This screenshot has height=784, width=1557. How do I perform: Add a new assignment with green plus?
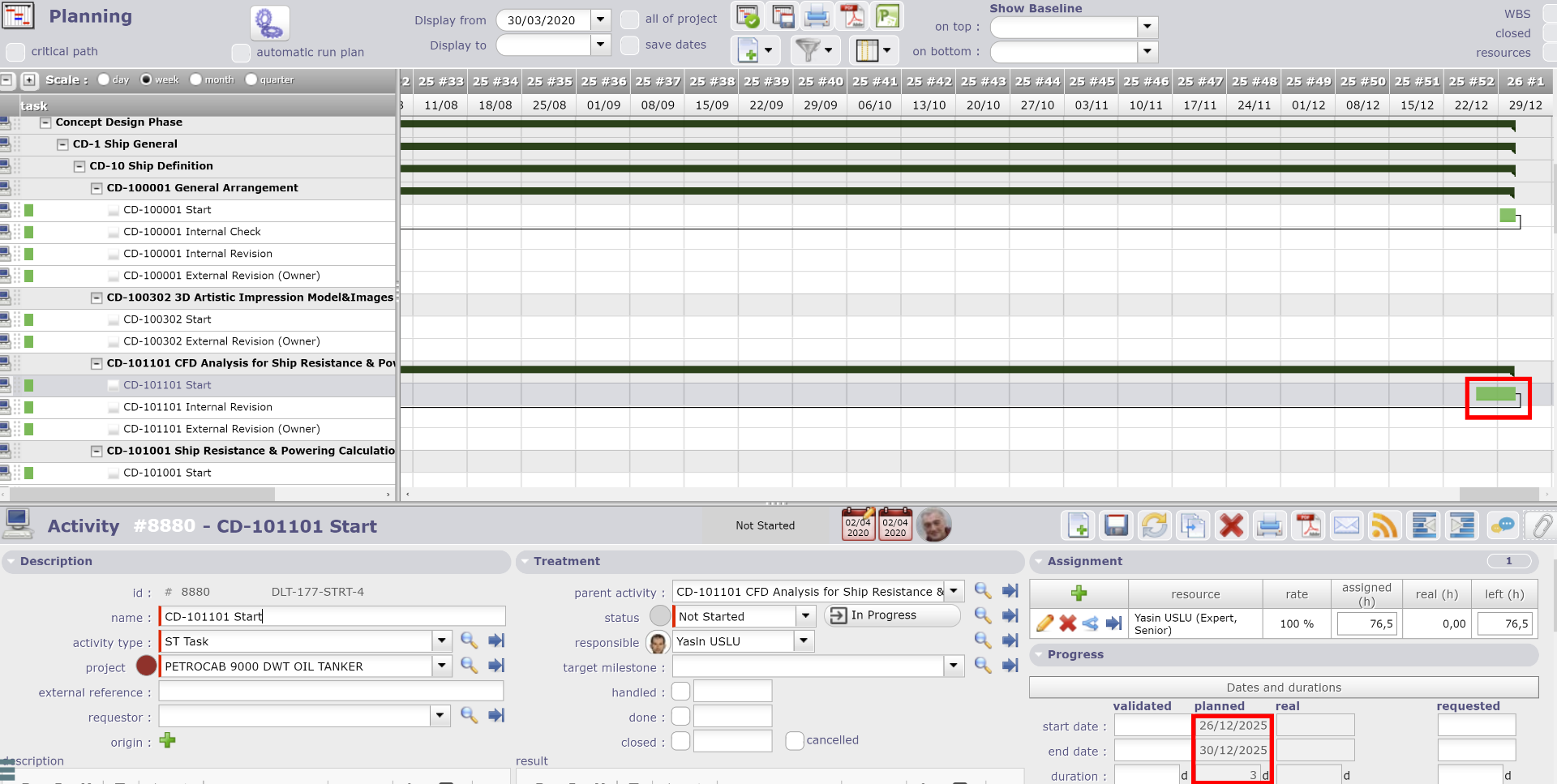click(x=1079, y=593)
